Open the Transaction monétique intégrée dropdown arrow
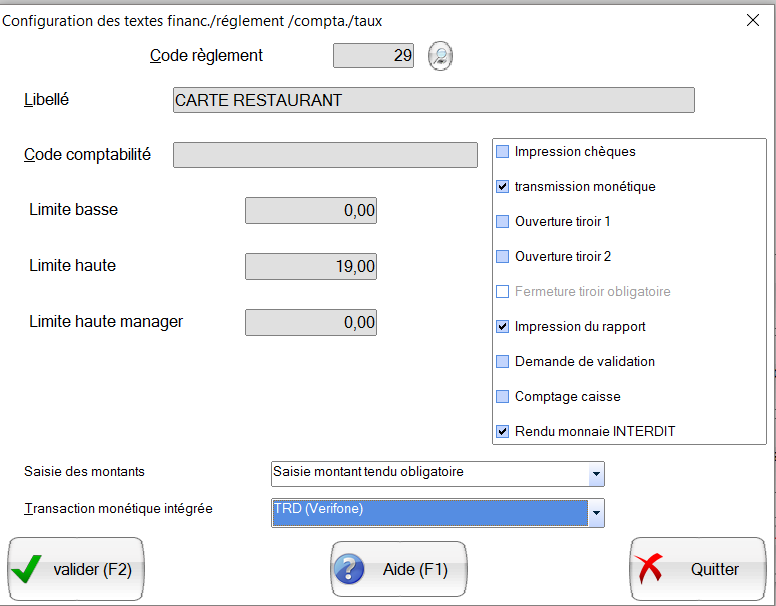 click(596, 513)
